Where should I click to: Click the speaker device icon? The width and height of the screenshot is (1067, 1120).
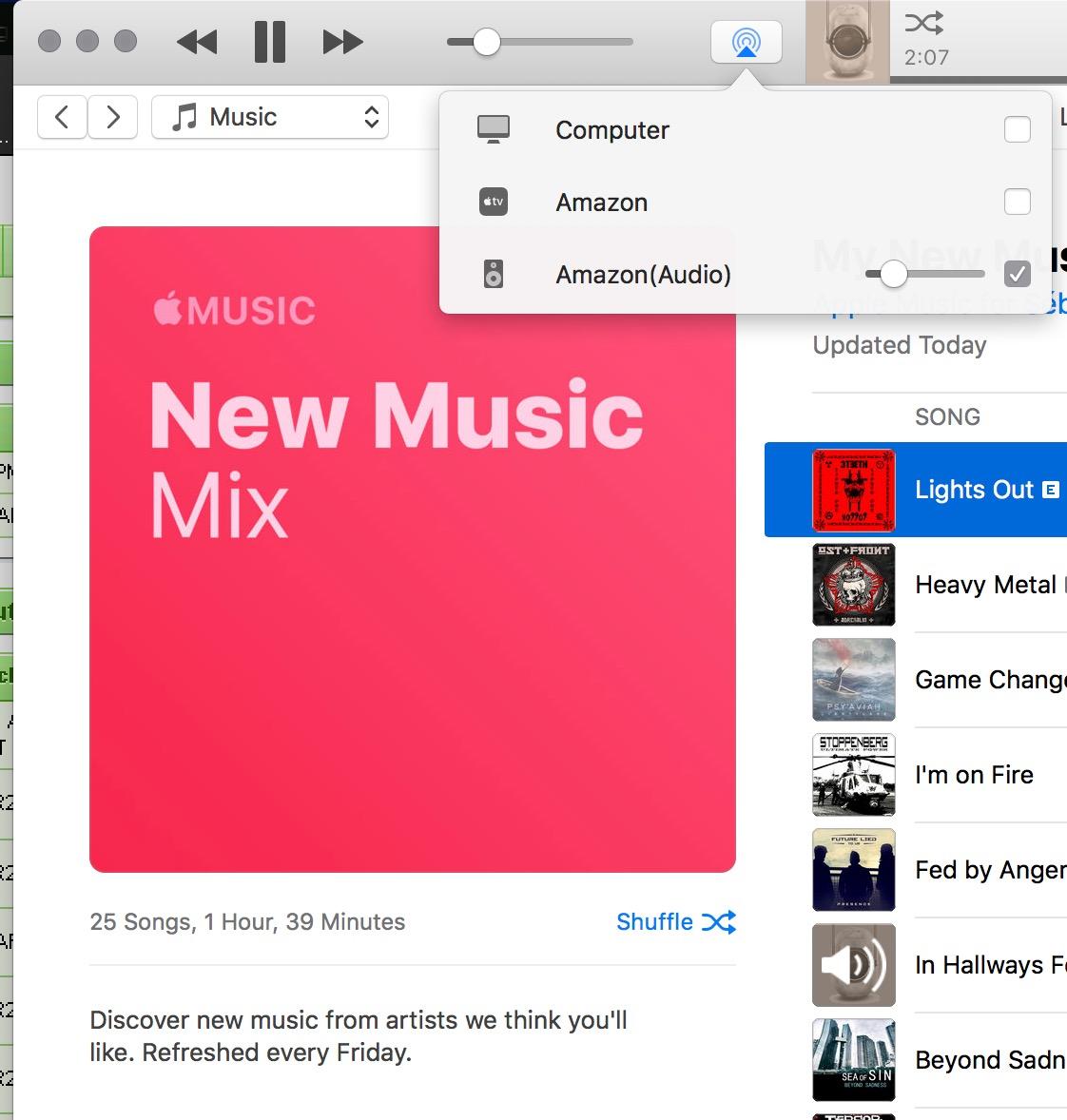(494, 274)
